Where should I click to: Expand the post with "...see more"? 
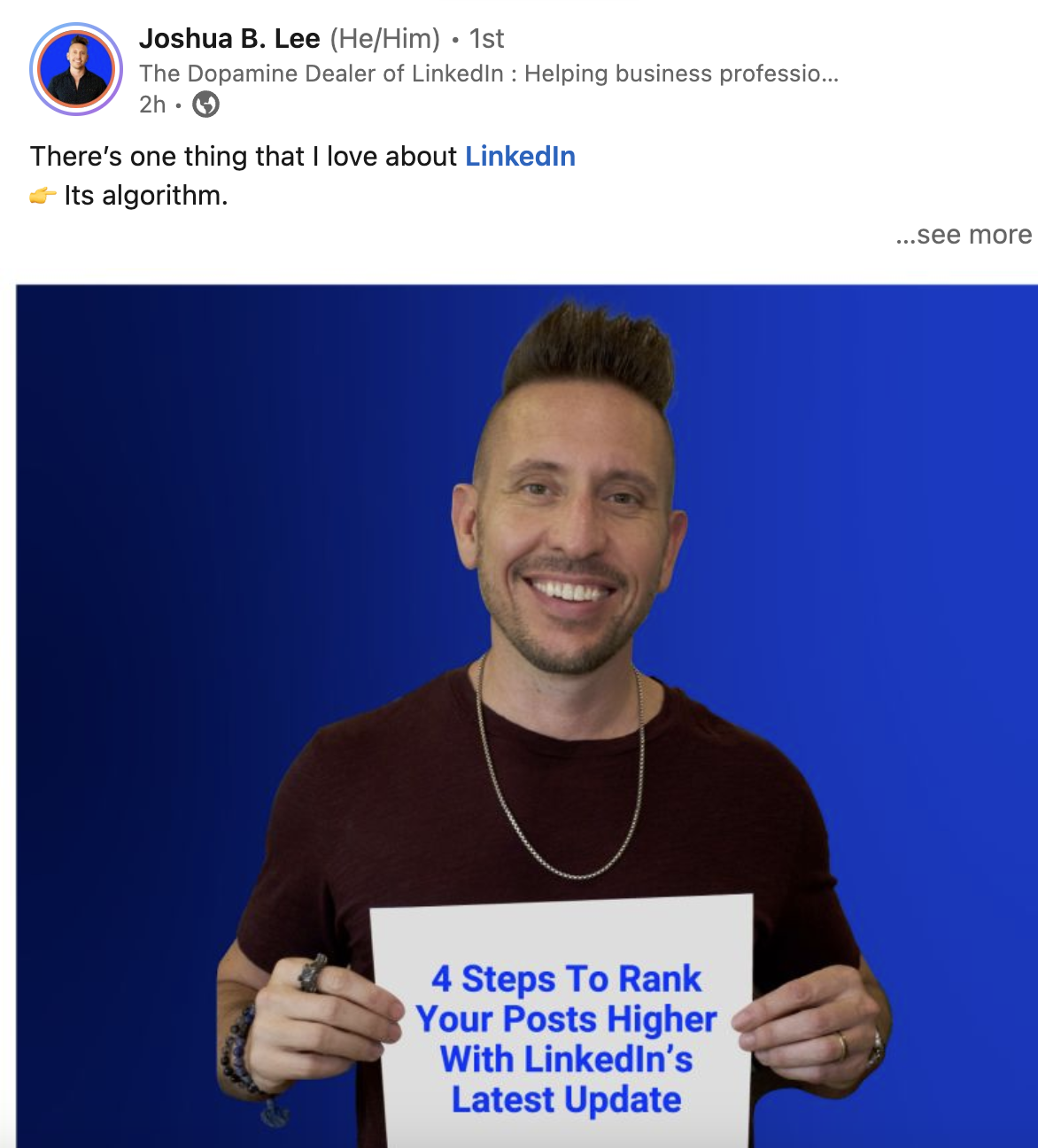(964, 235)
